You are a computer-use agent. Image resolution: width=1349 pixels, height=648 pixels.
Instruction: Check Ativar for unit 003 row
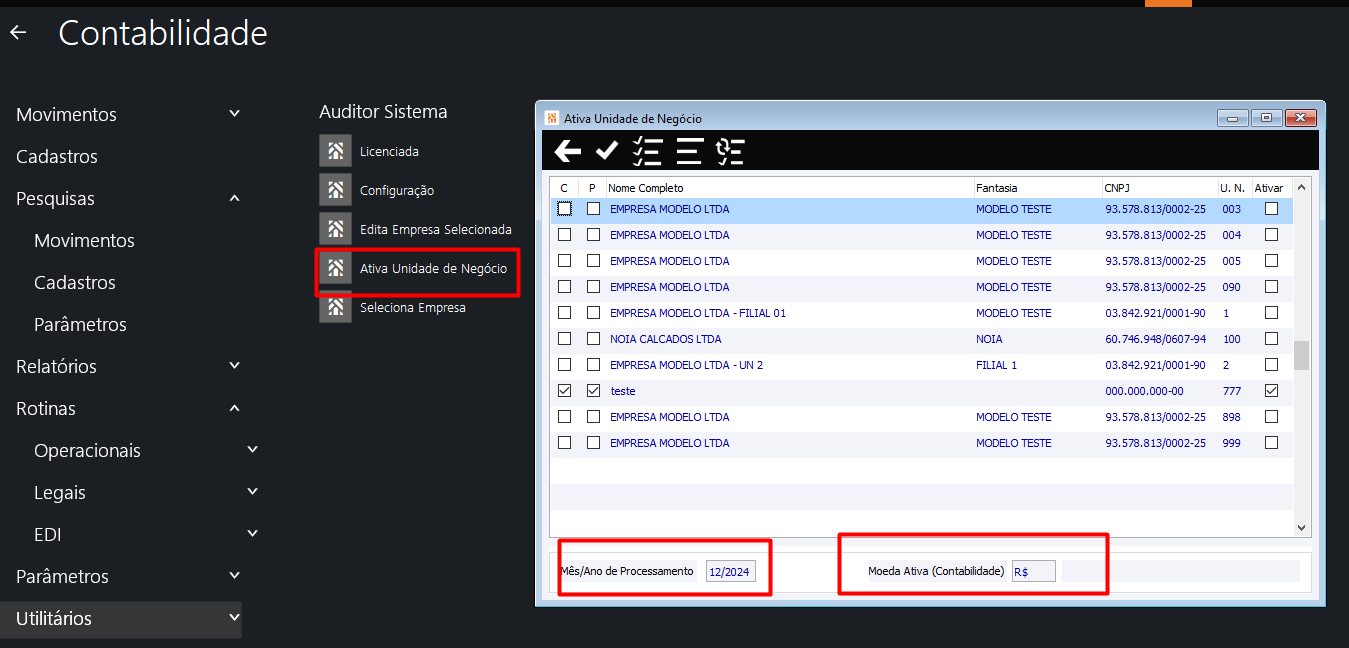[1271, 209]
